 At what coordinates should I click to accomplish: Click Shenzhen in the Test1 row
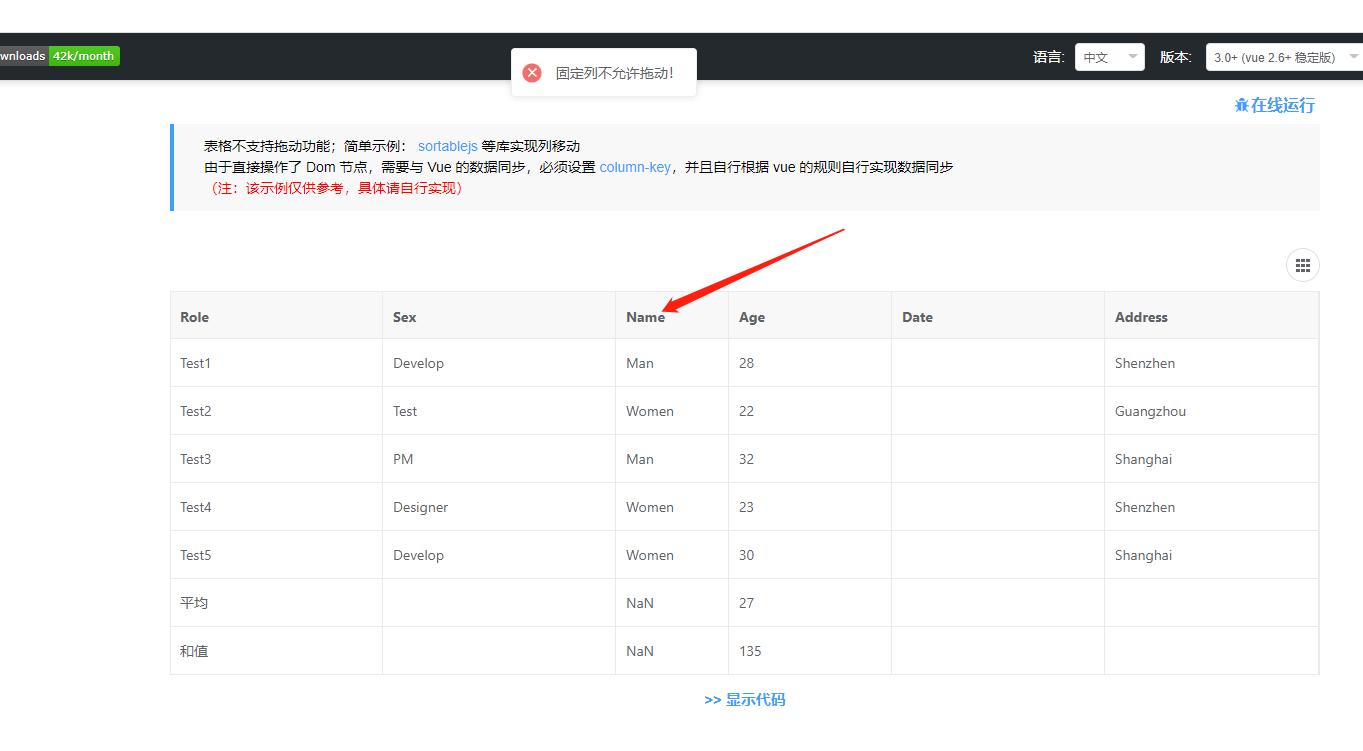(x=1211, y=363)
